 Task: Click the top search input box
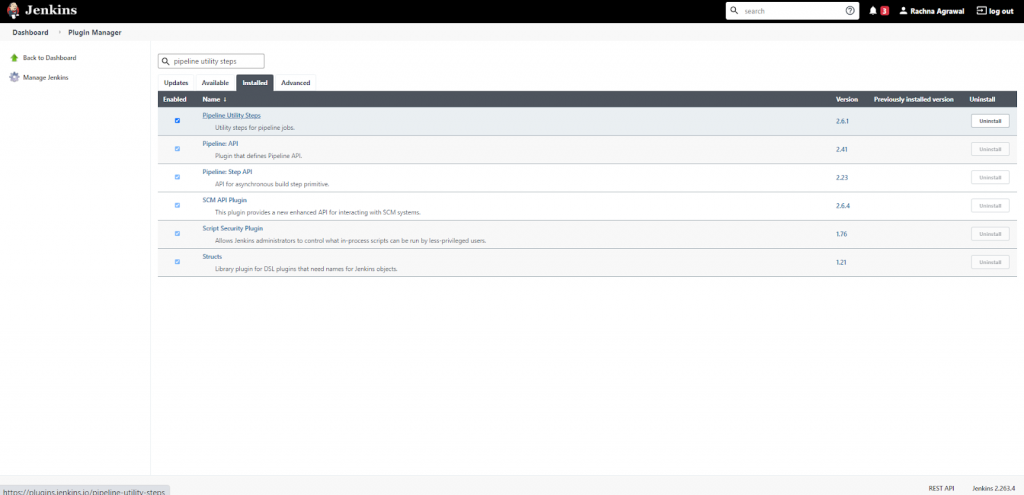pos(792,11)
